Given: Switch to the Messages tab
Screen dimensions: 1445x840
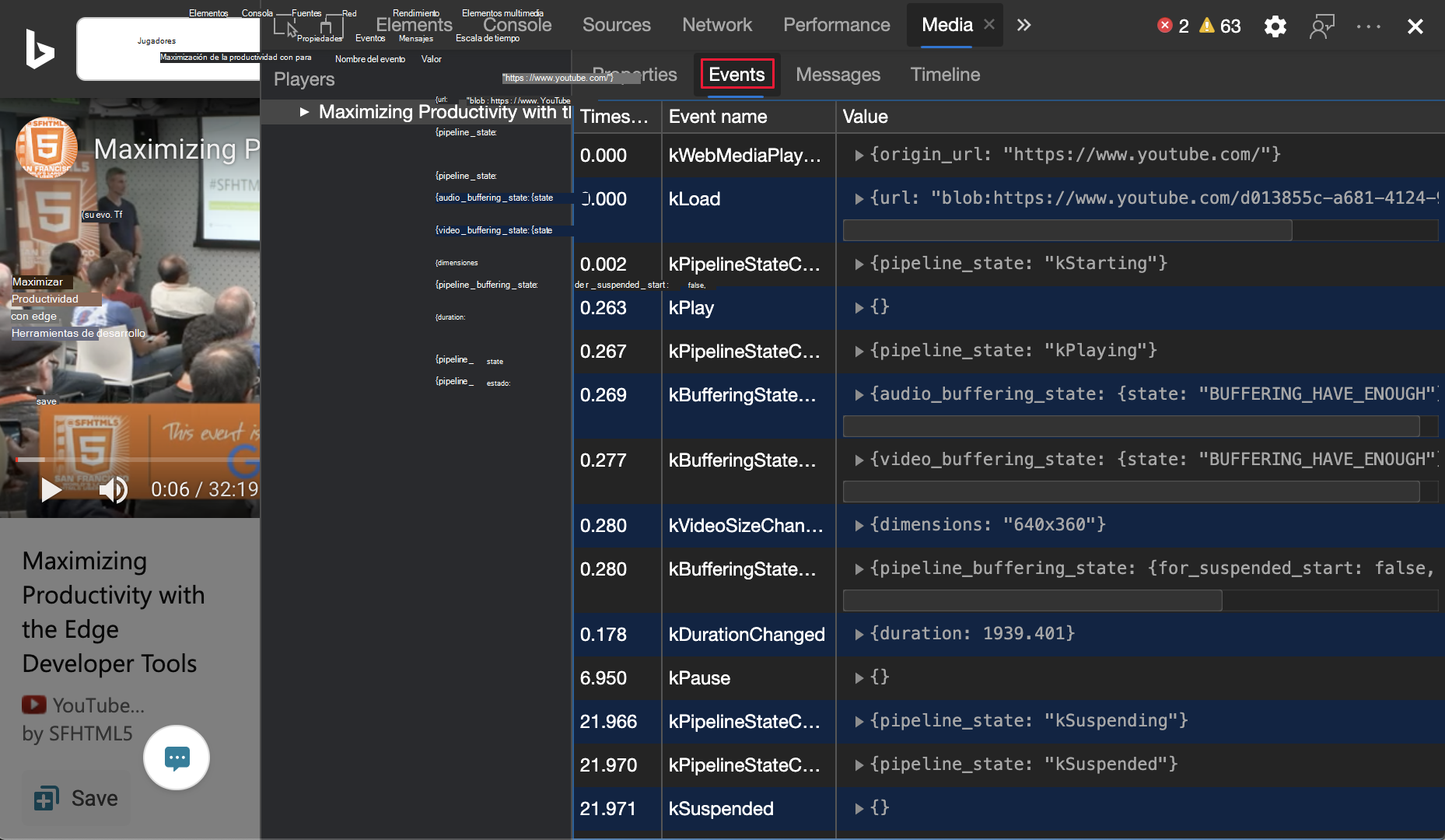Looking at the screenshot, I should [x=838, y=75].
